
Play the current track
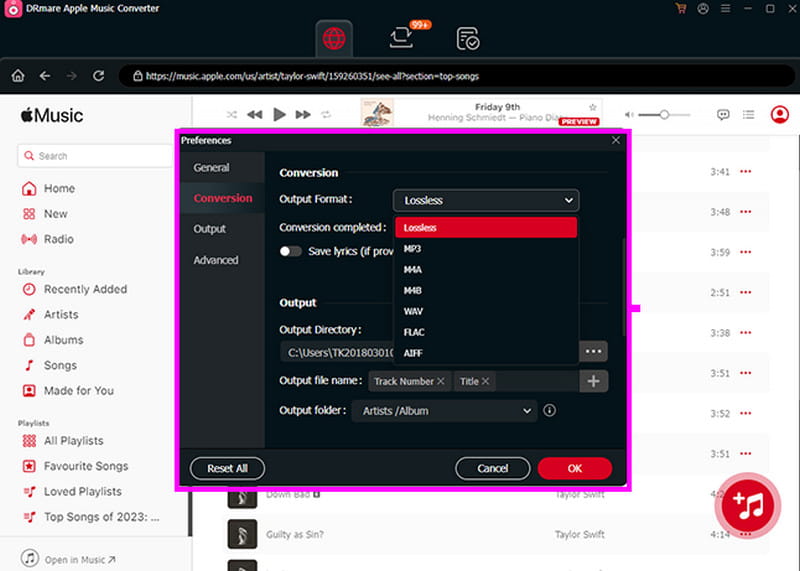click(x=279, y=114)
